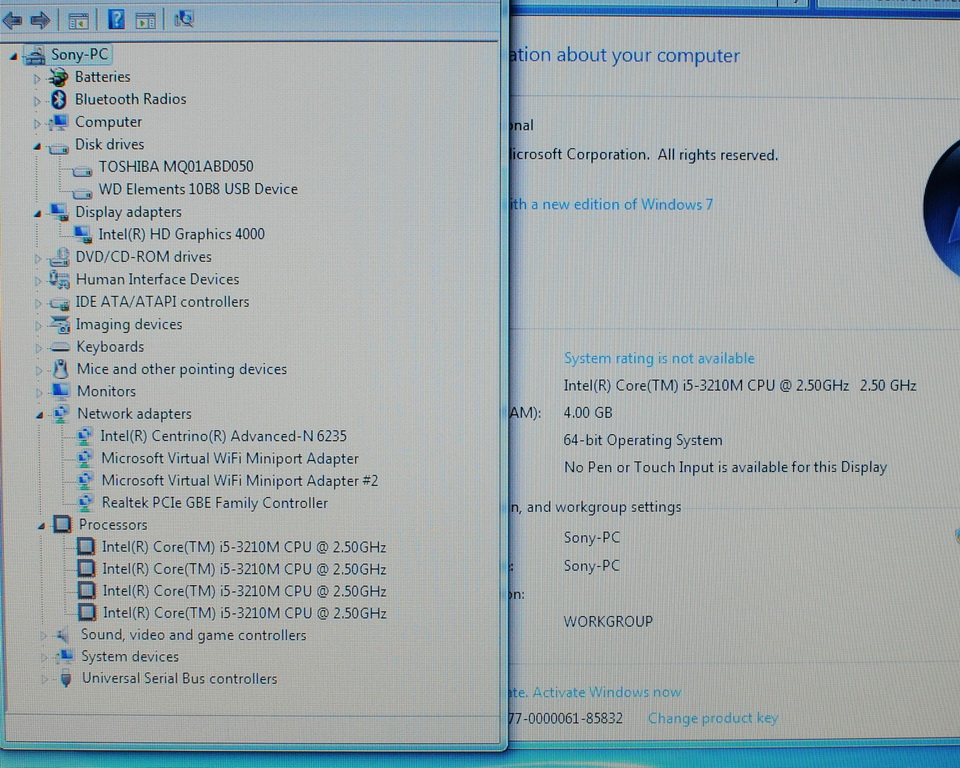This screenshot has height=768, width=960.
Task: Select WD Elements 10B8 USB Device
Action: [198, 189]
